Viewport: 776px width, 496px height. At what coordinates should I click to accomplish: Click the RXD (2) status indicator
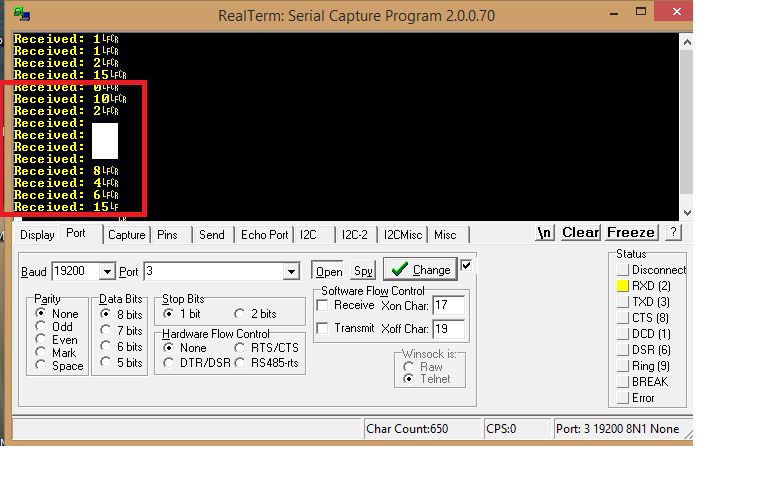623,286
